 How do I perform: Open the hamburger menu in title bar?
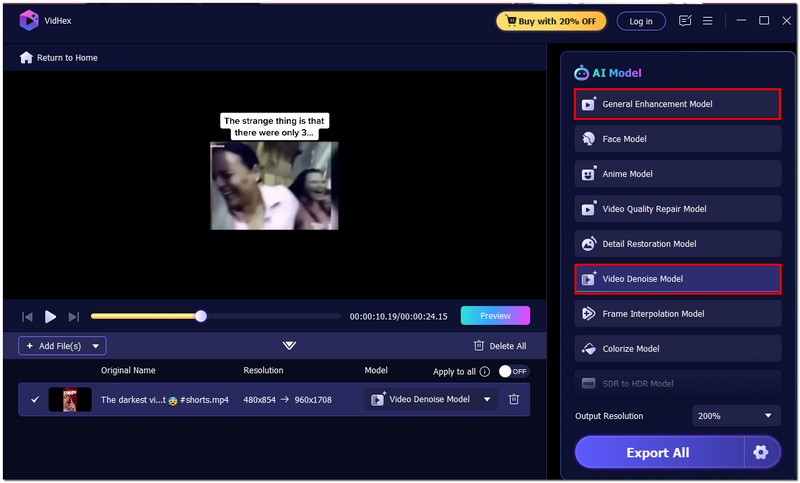click(708, 21)
